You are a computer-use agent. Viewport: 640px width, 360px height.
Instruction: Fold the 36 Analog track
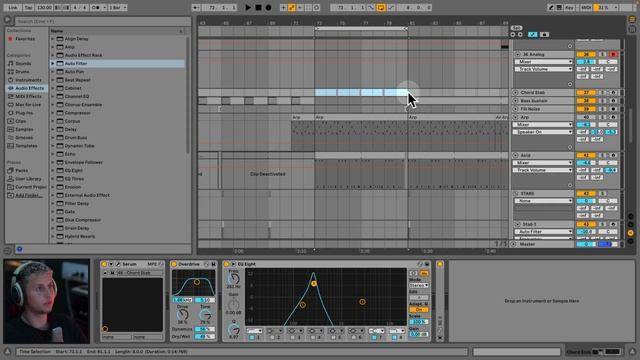pos(517,54)
